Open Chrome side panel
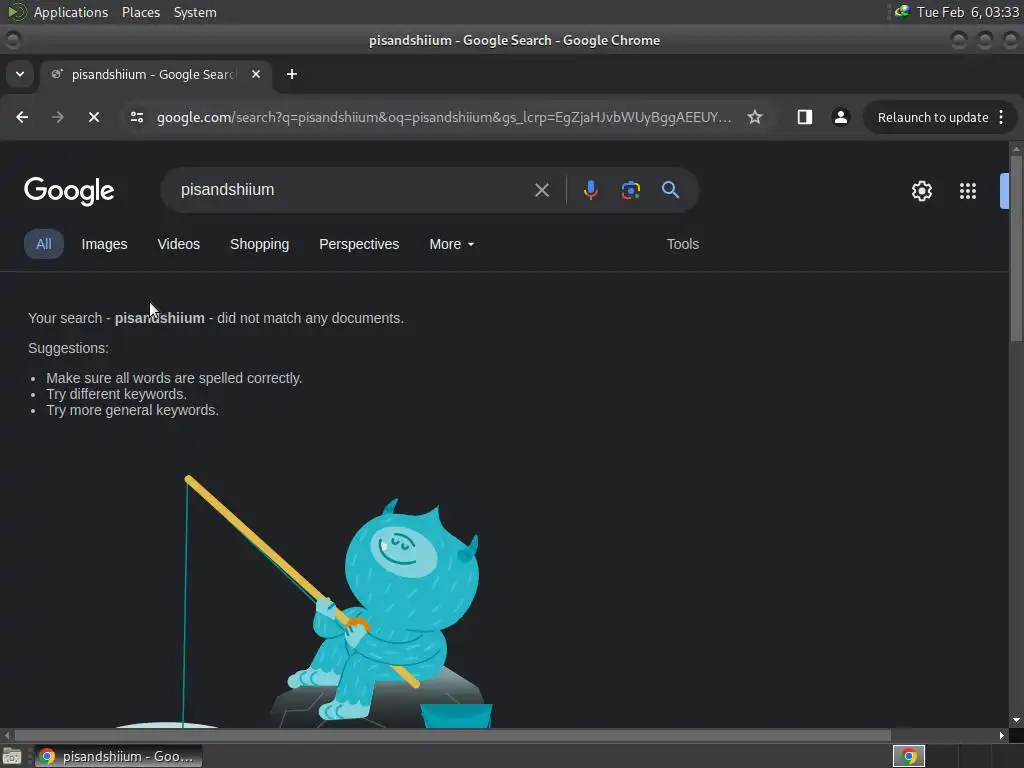The height and width of the screenshot is (768, 1024). click(x=805, y=118)
